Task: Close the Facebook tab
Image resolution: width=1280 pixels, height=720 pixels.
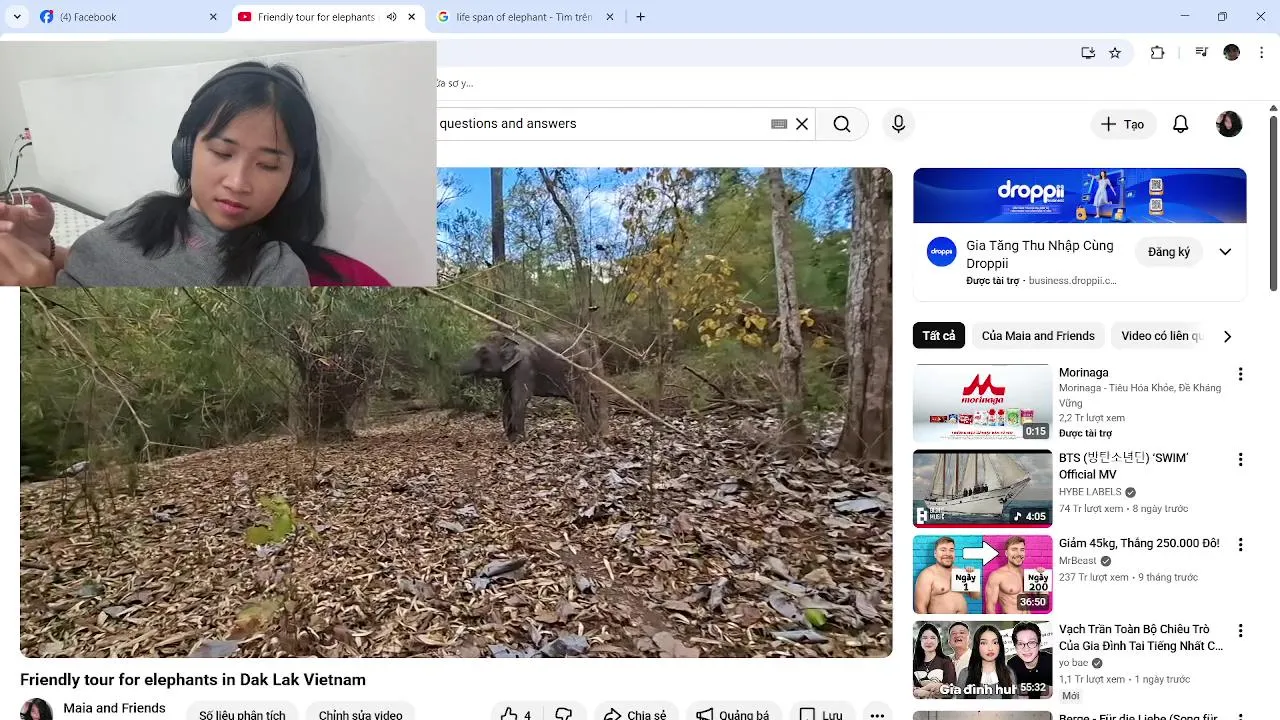Action: point(213,17)
